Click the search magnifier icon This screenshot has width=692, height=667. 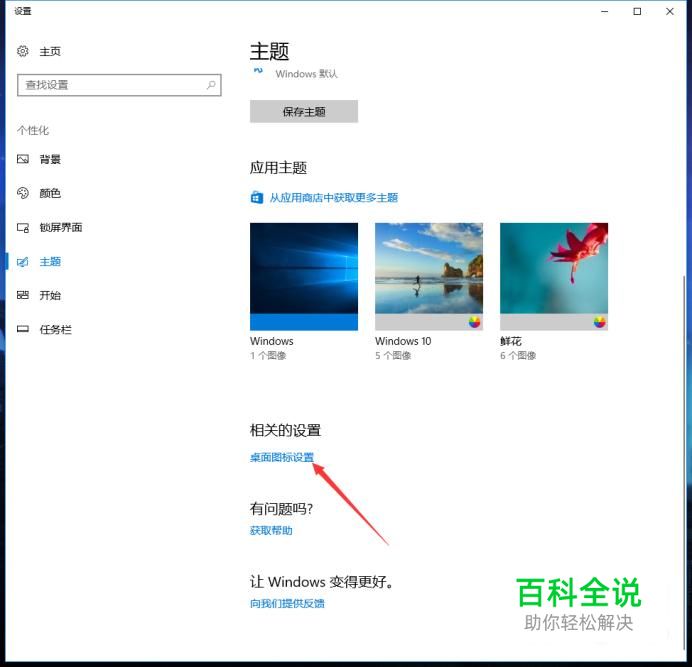point(211,84)
